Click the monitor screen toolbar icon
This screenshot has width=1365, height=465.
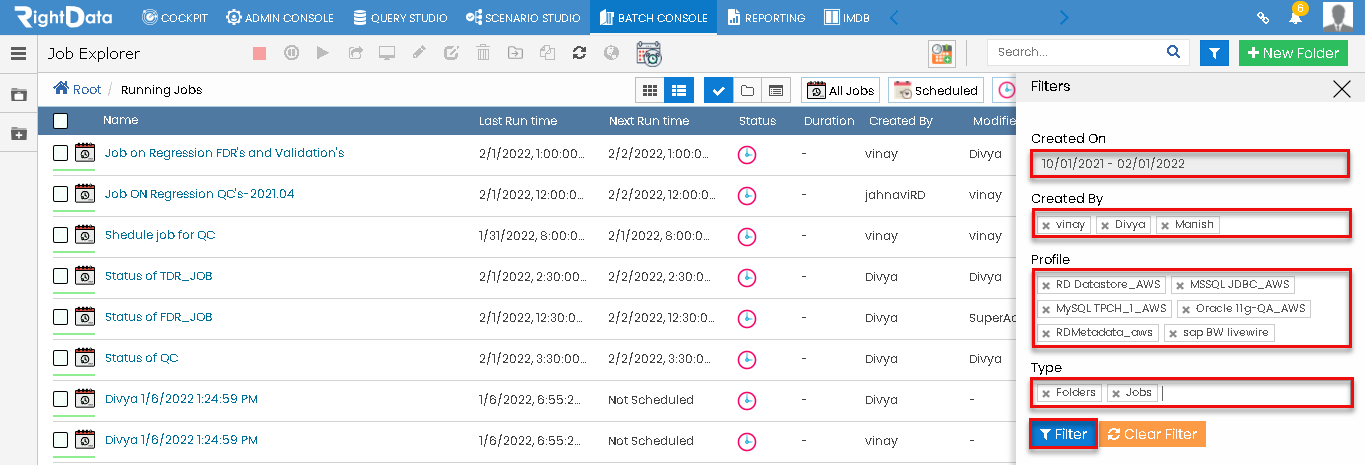coord(387,53)
